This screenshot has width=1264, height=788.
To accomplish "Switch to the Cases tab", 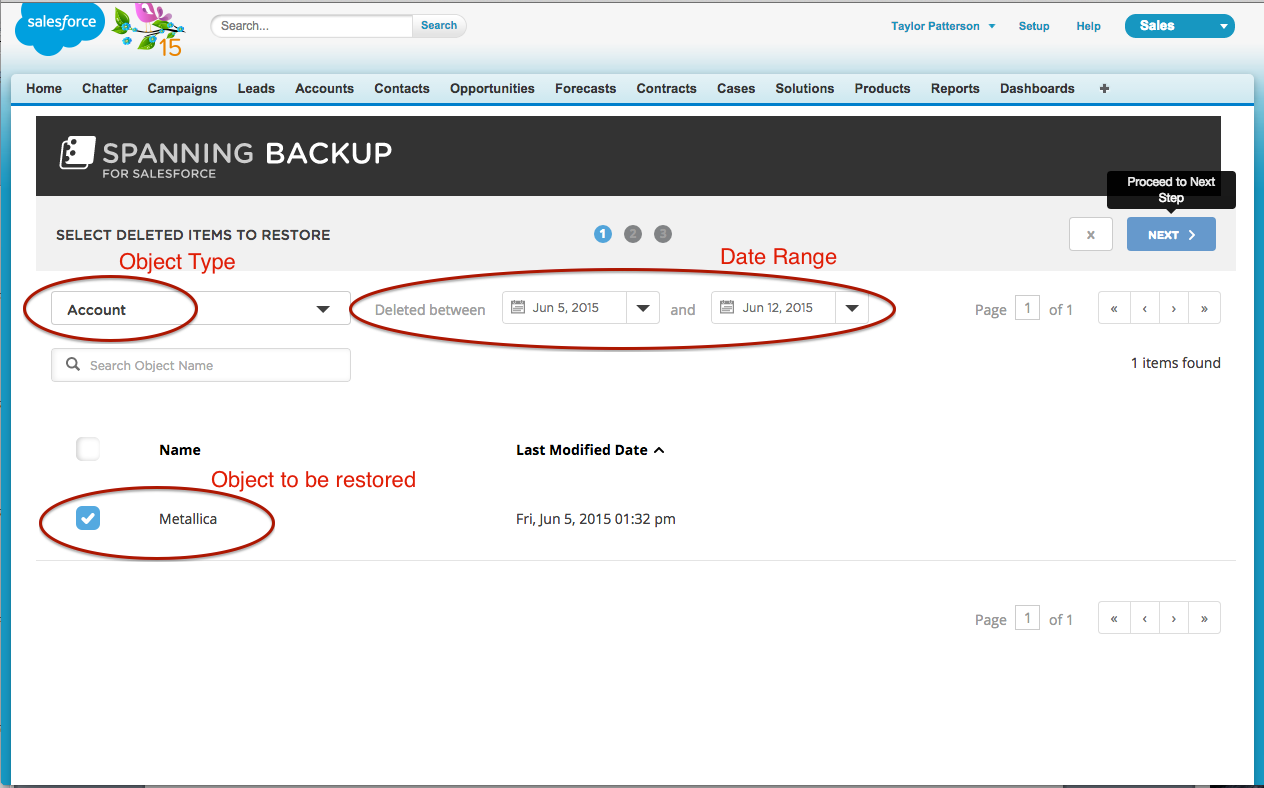I will [x=736, y=88].
